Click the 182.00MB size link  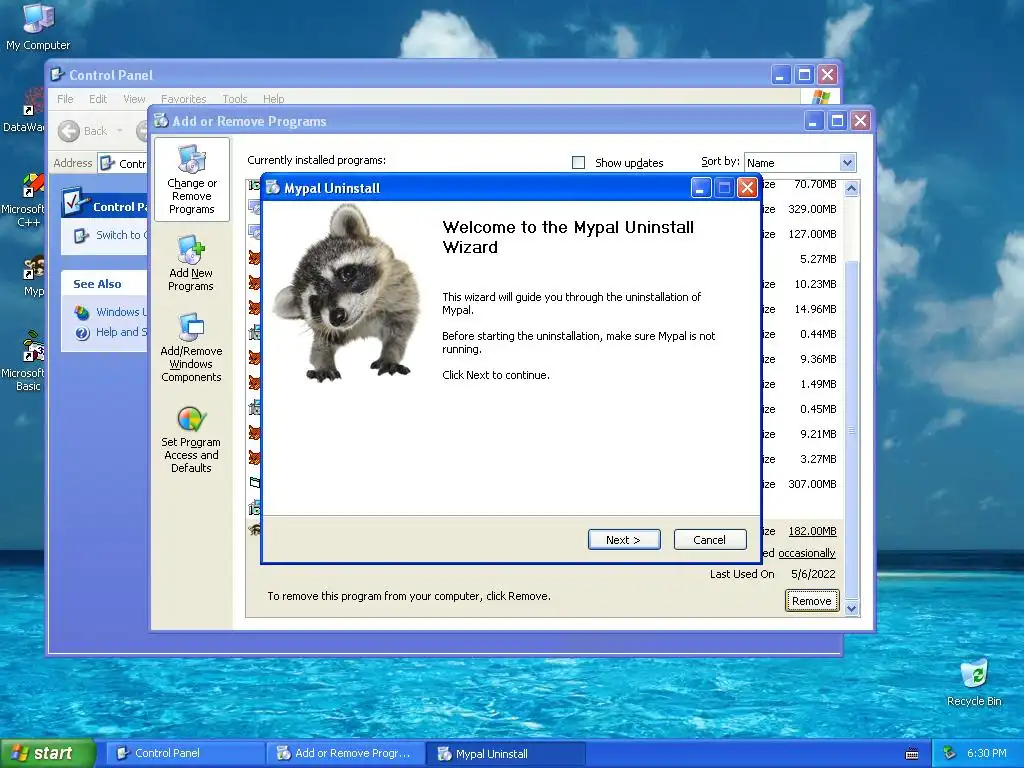[x=812, y=531]
